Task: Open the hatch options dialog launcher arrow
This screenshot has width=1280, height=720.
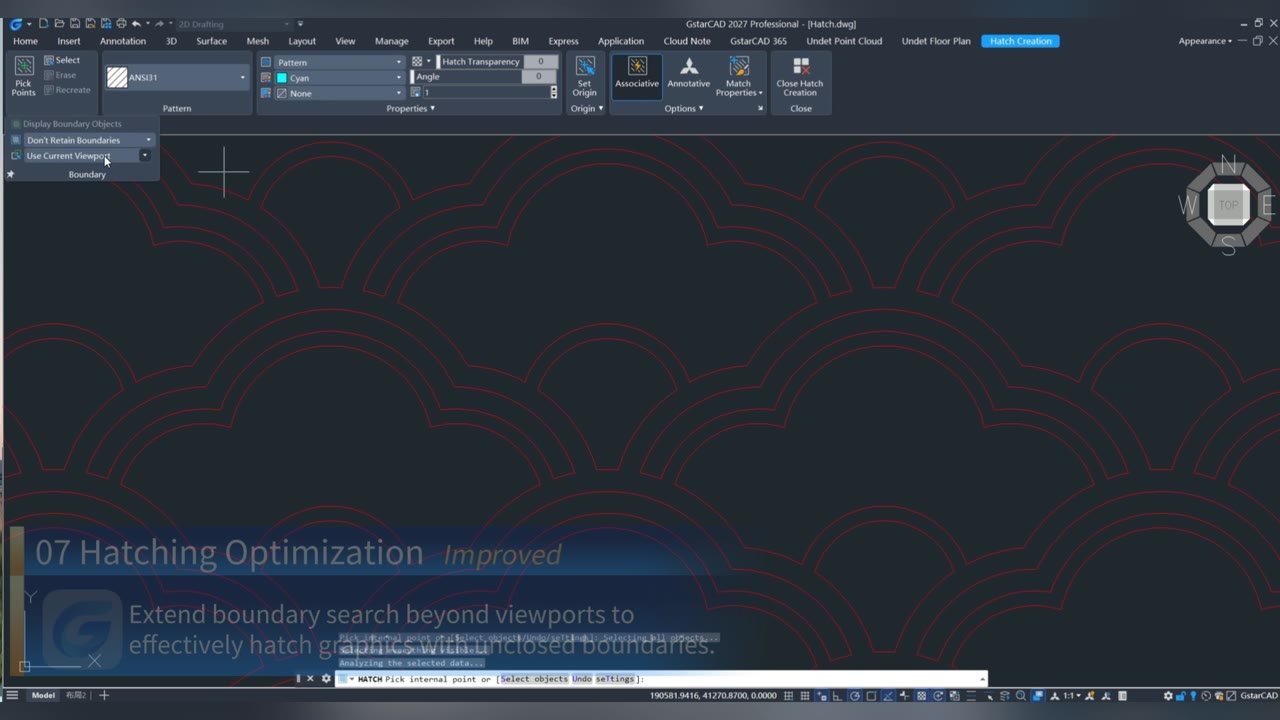Action: coord(760,108)
